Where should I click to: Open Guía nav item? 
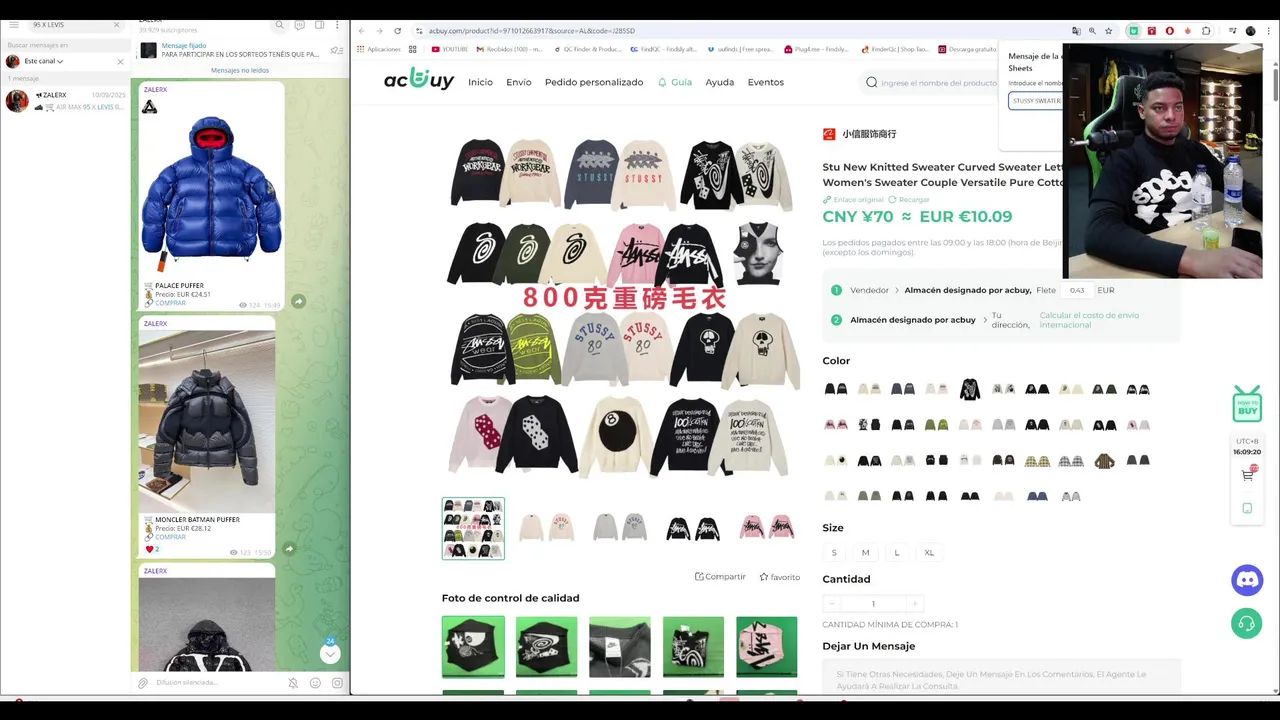click(674, 82)
